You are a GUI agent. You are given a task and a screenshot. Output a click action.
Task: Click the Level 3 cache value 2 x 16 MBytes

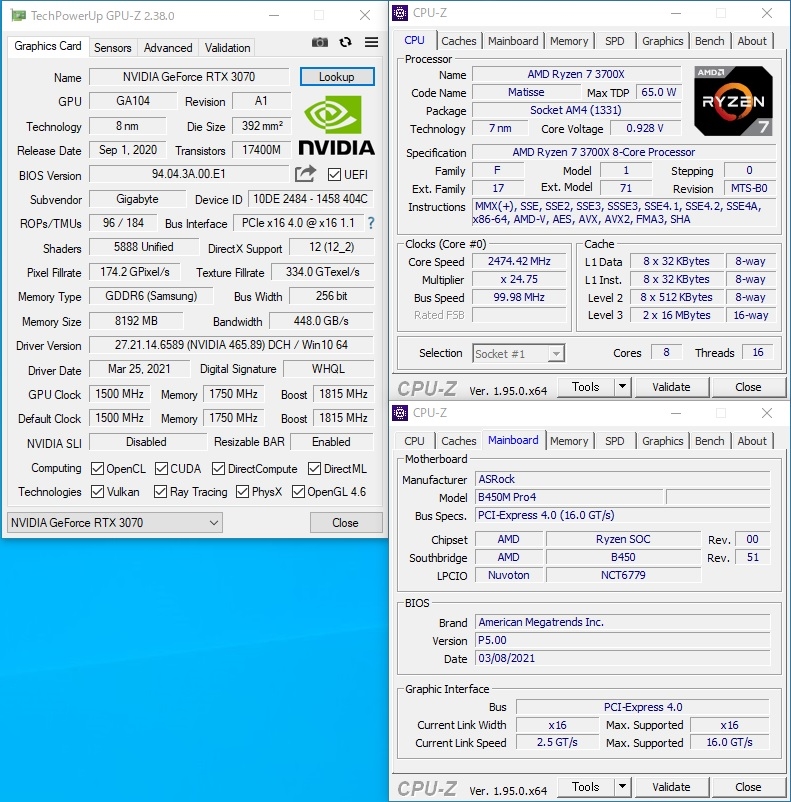pos(676,315)
